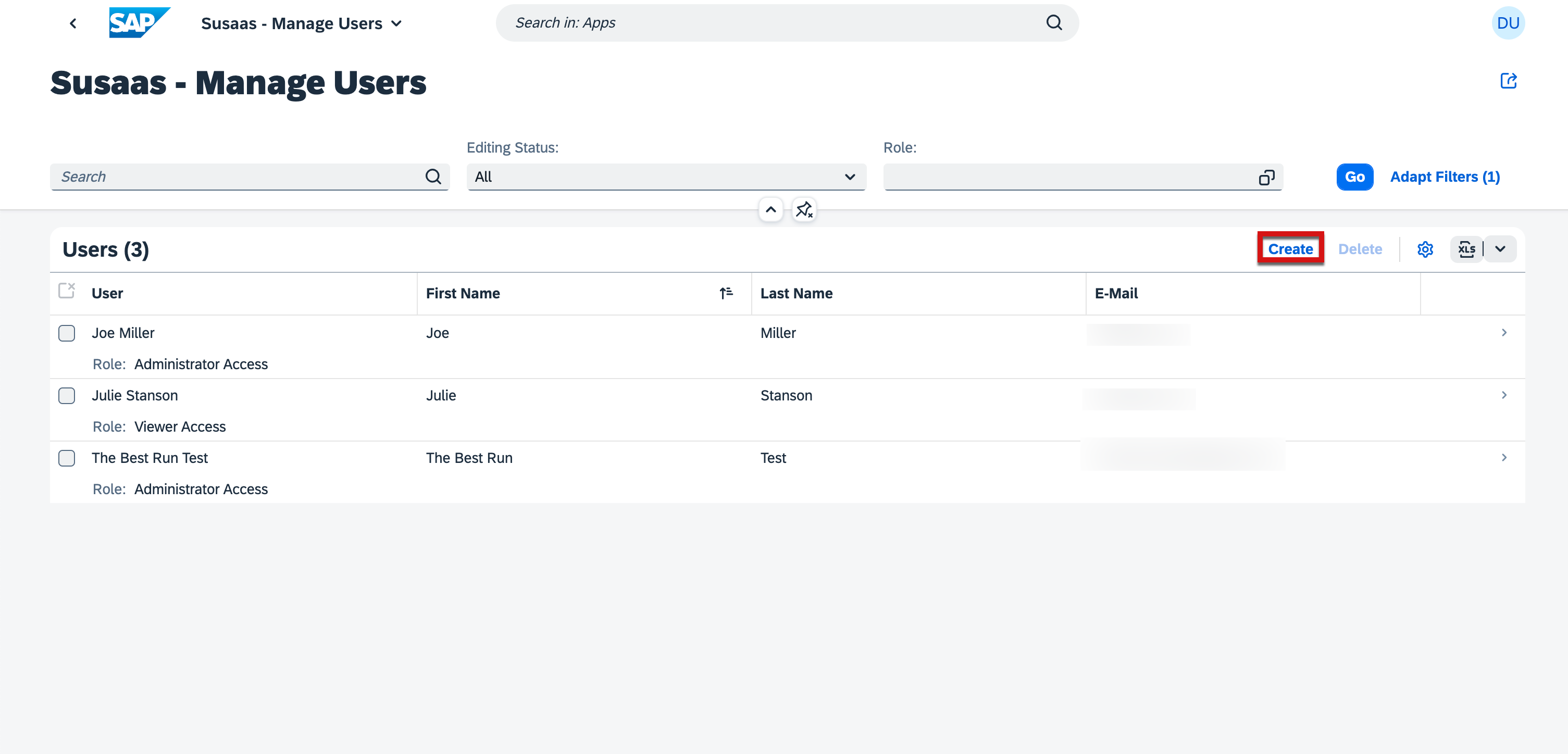
Task: Click the last name 'Test' cell
Action: (x=773, y=458)
